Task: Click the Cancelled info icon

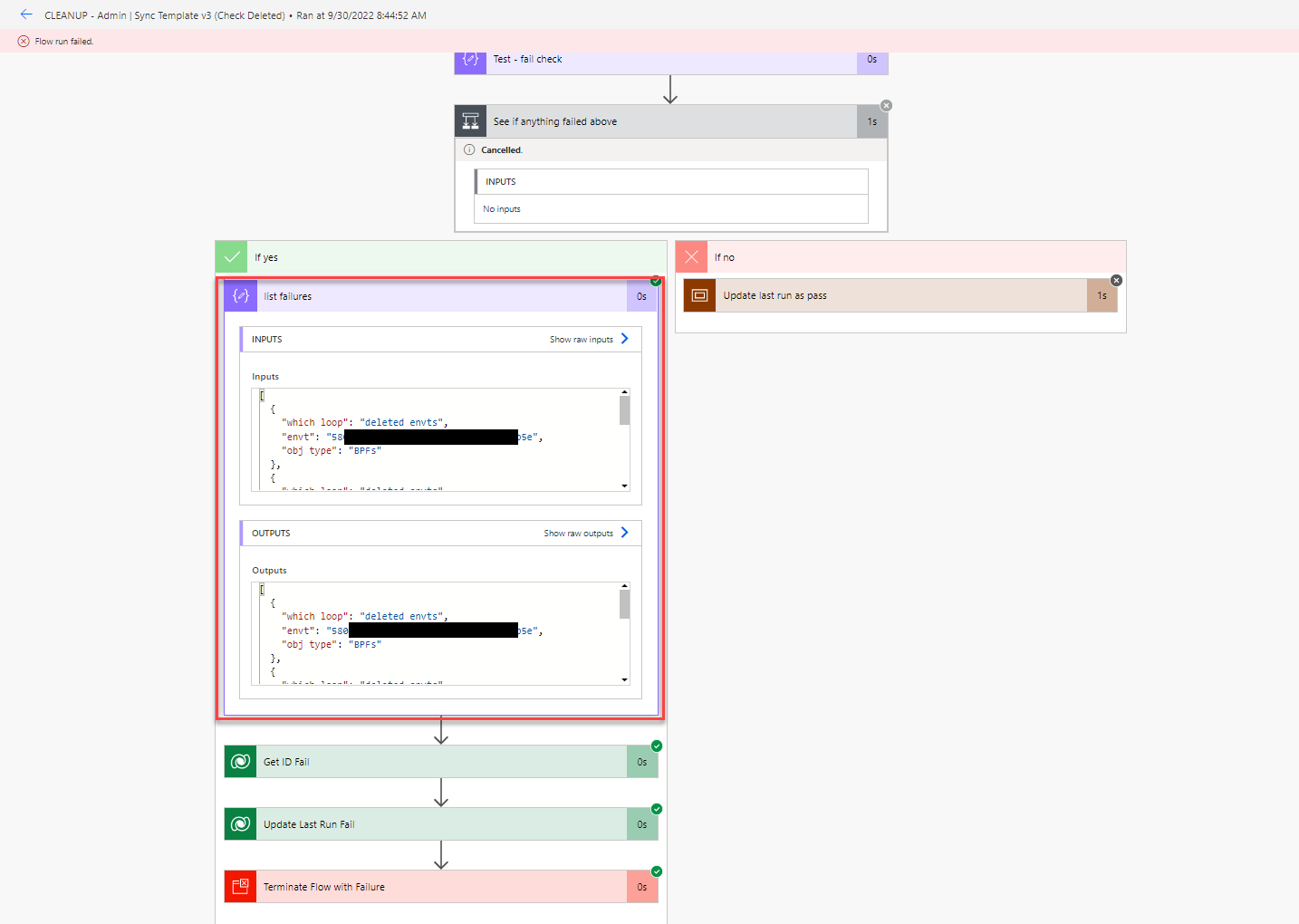Action: pos(469,149)
